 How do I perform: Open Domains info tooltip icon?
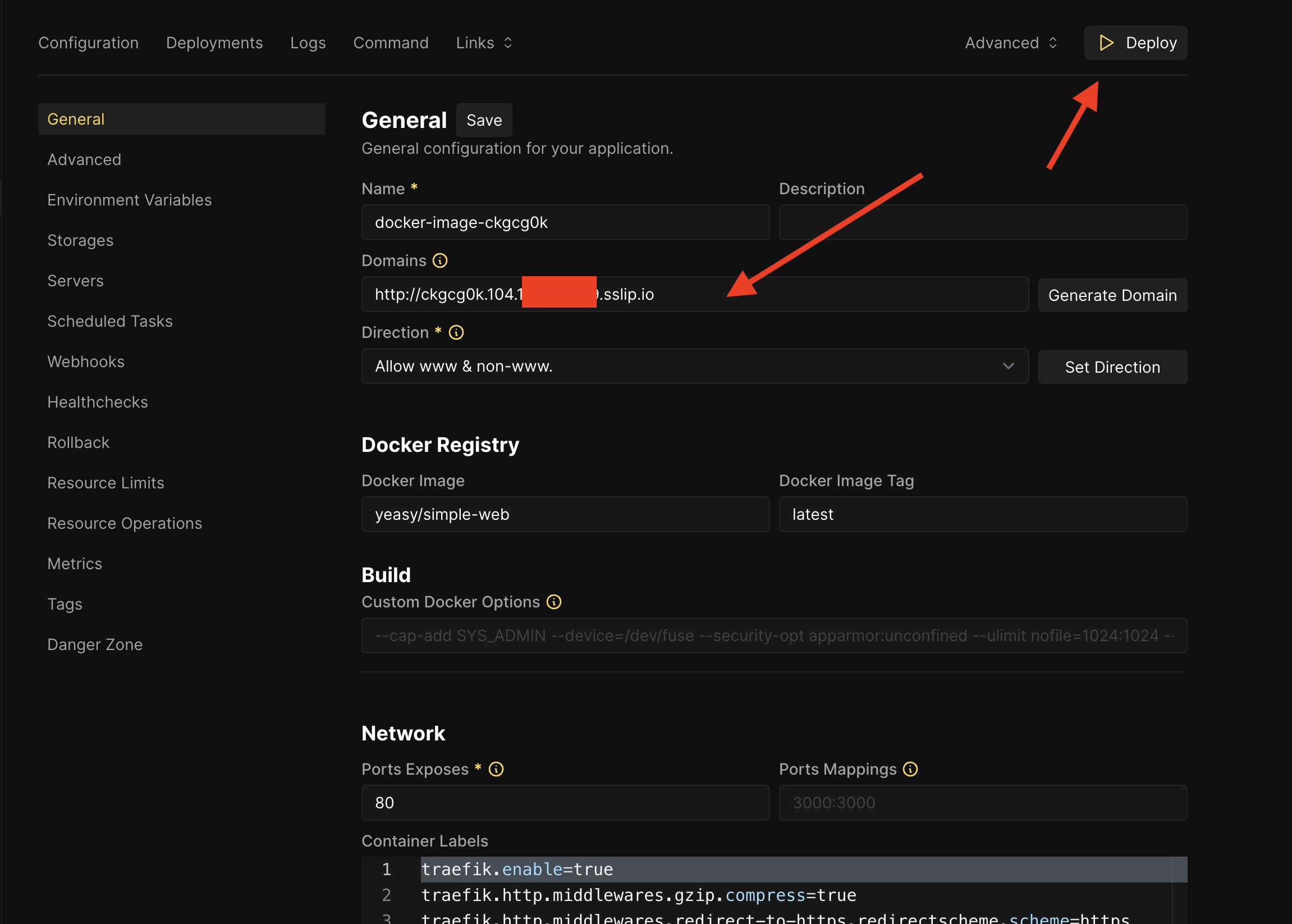(440, 260)
